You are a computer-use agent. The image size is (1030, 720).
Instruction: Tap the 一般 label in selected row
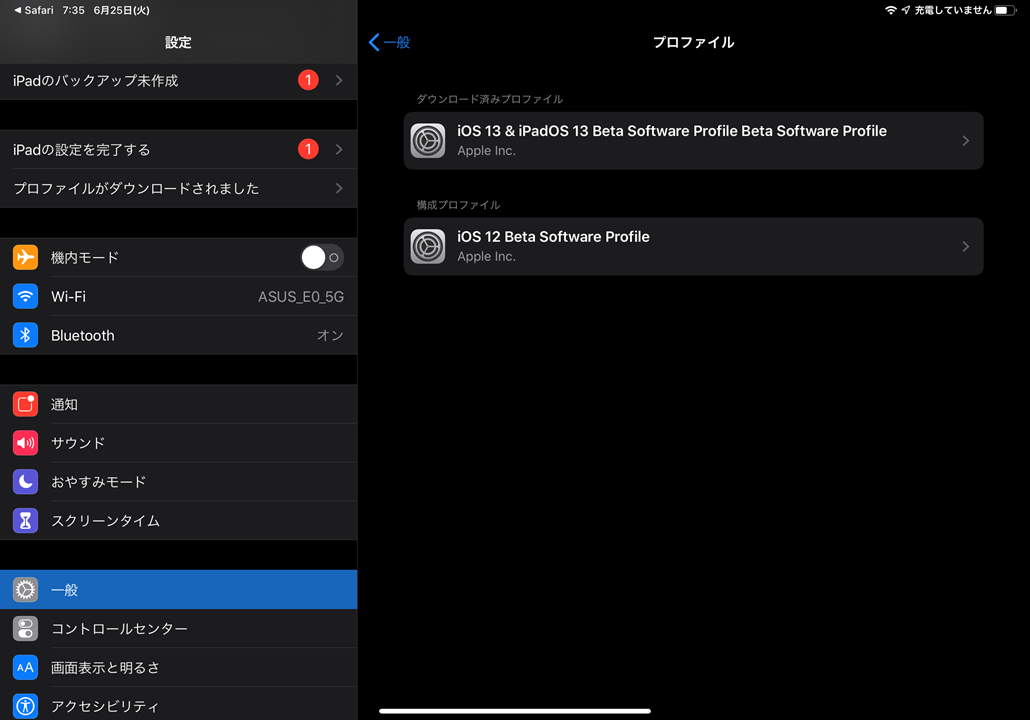64,590
